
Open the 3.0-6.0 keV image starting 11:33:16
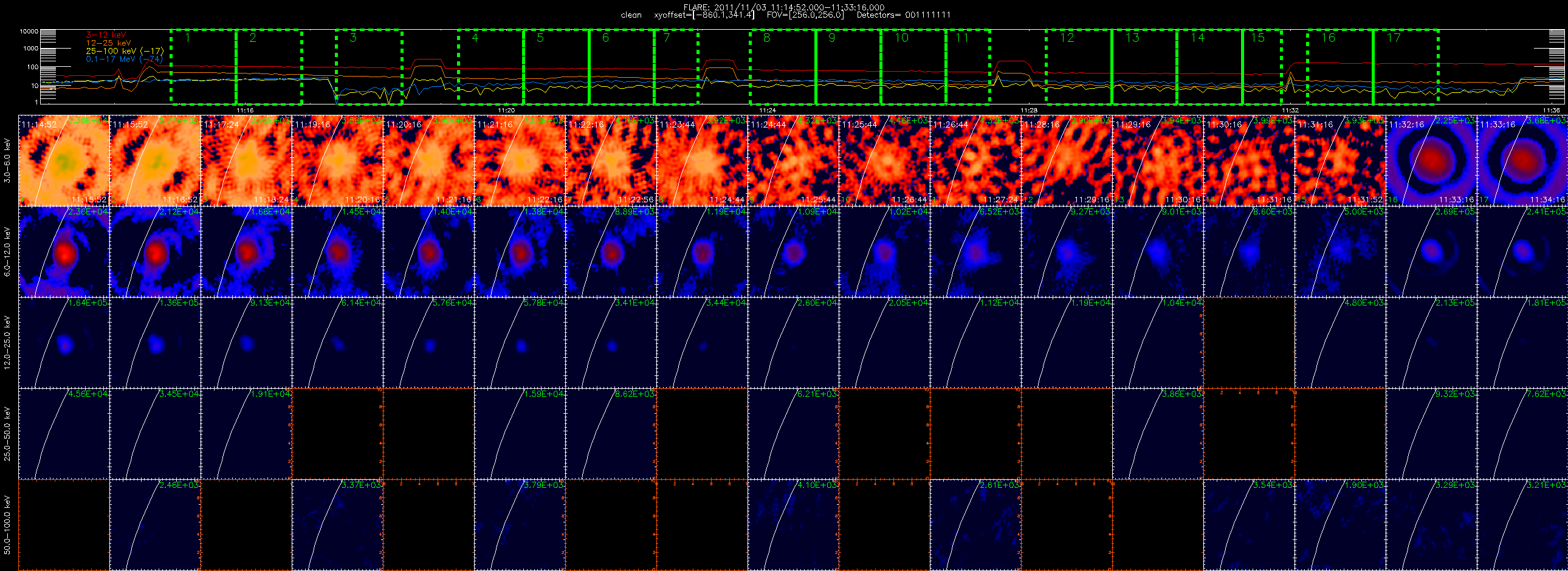(1522, 160)
